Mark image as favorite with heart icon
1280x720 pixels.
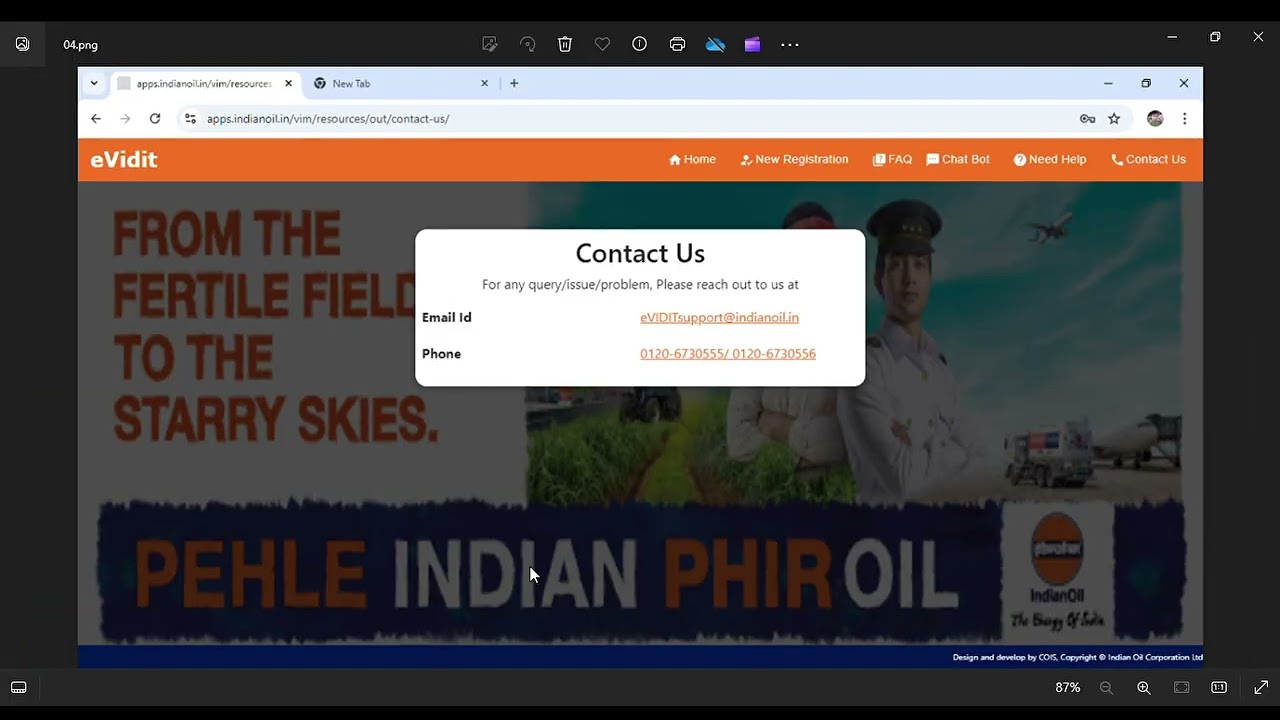pyautogui.click(x=602, y=44)
